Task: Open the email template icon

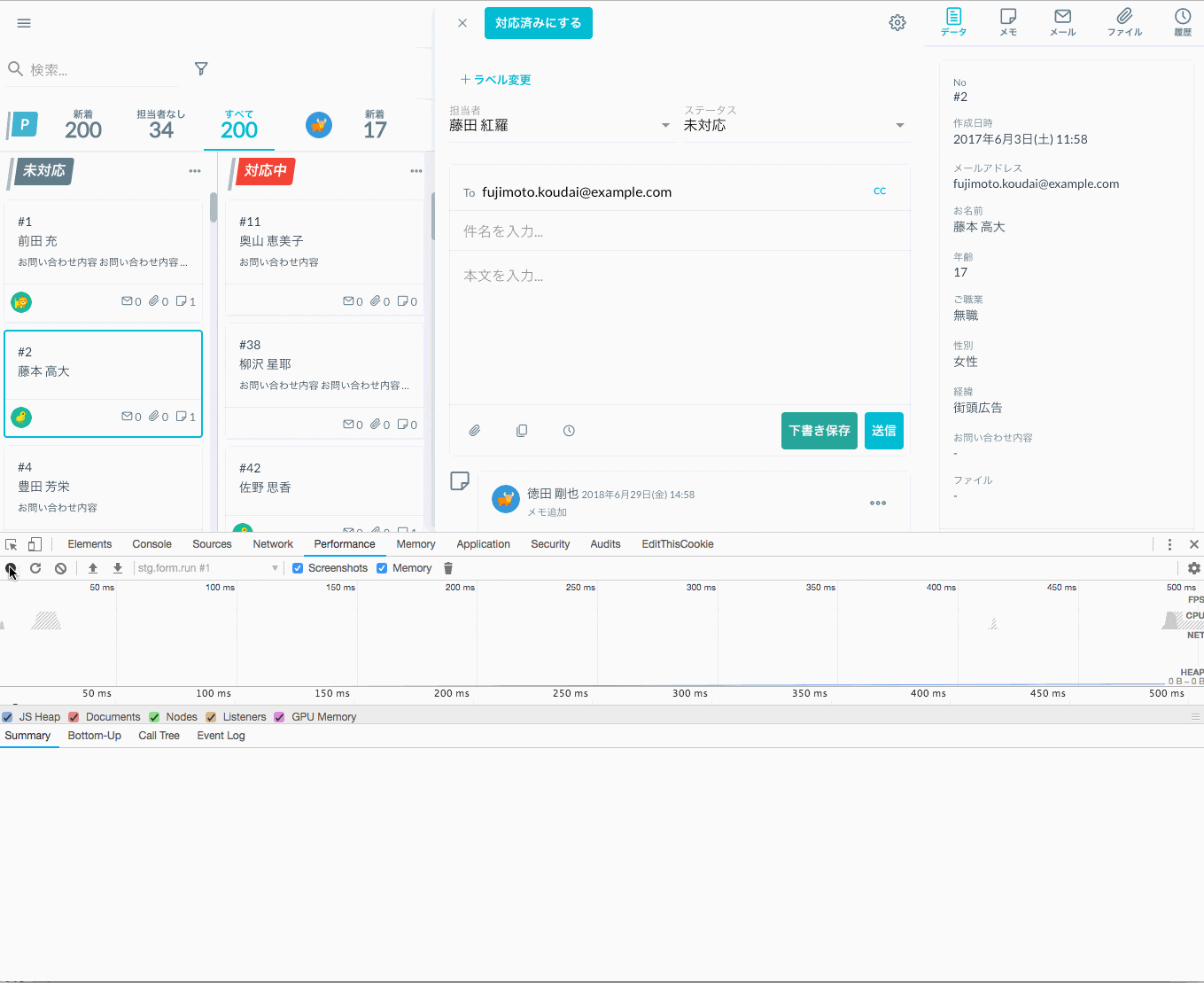Action: tap(522, 431)
